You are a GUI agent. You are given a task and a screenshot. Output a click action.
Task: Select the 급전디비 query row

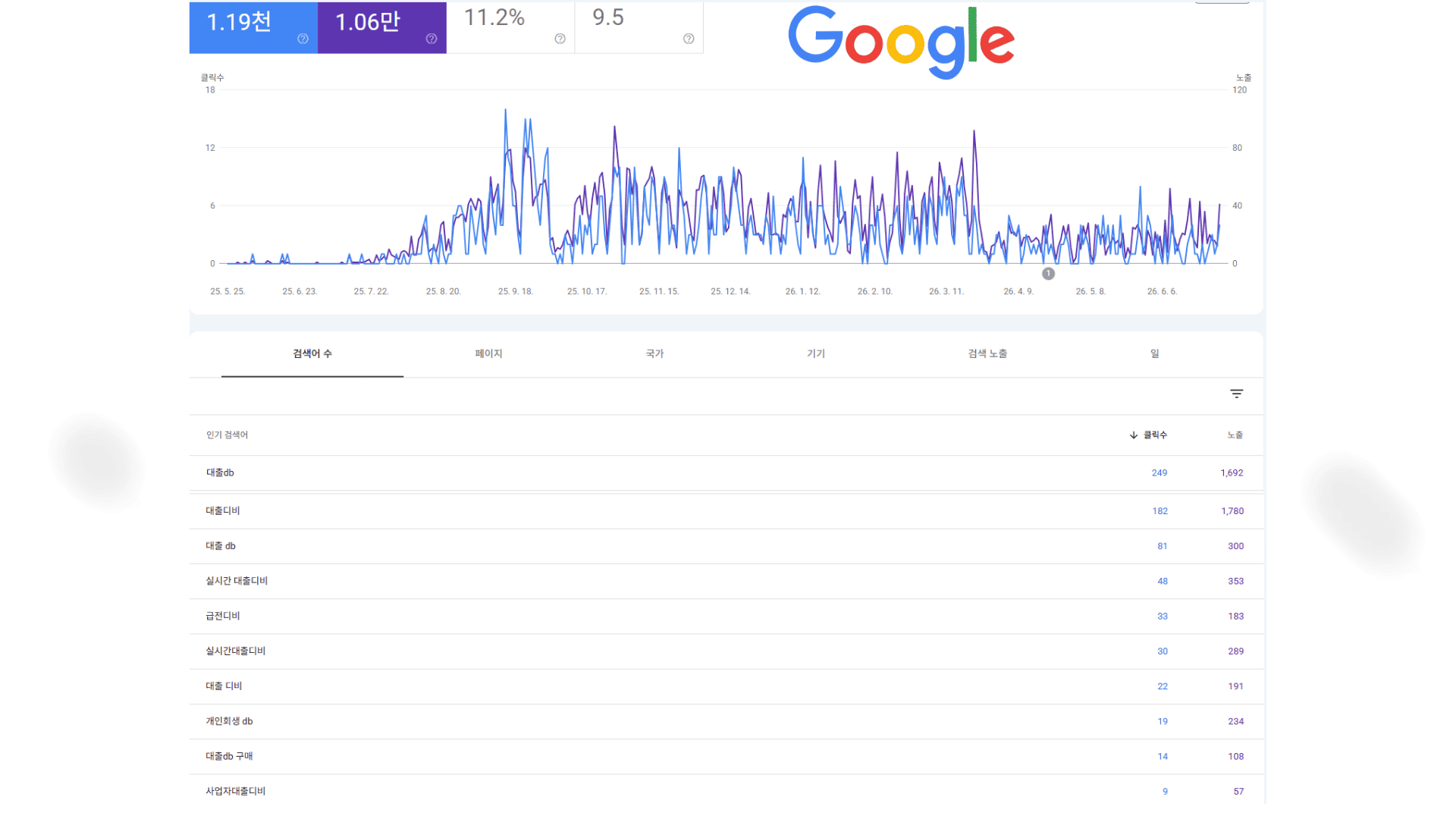point(726,617)
